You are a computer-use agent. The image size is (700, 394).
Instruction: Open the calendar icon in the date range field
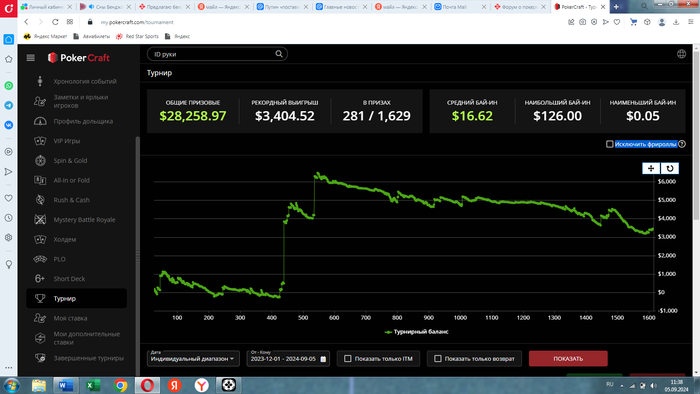323,359
